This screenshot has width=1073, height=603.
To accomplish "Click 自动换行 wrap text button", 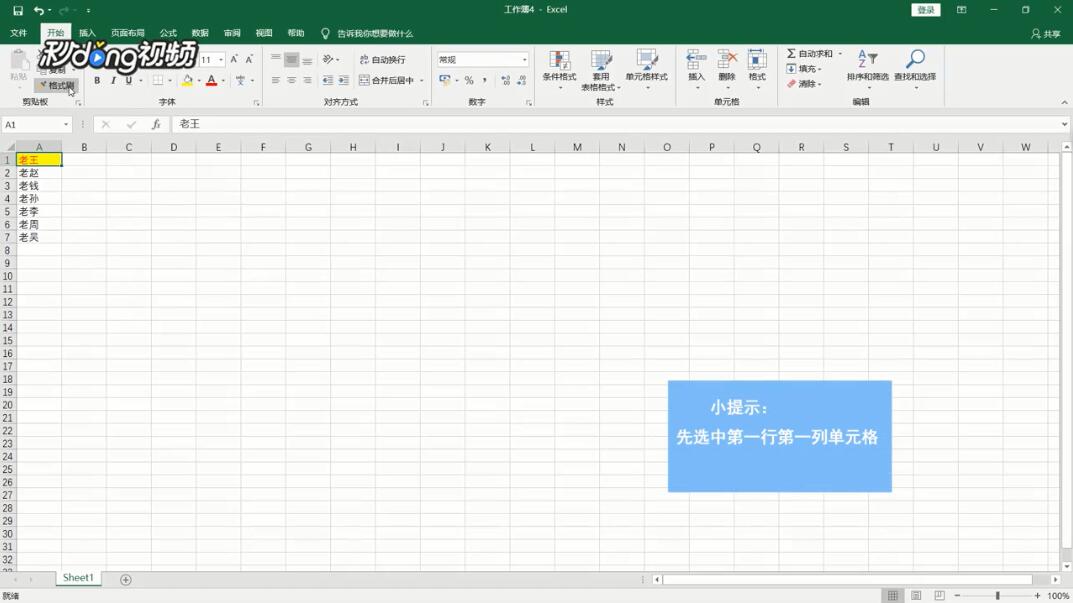I will 383,60.
